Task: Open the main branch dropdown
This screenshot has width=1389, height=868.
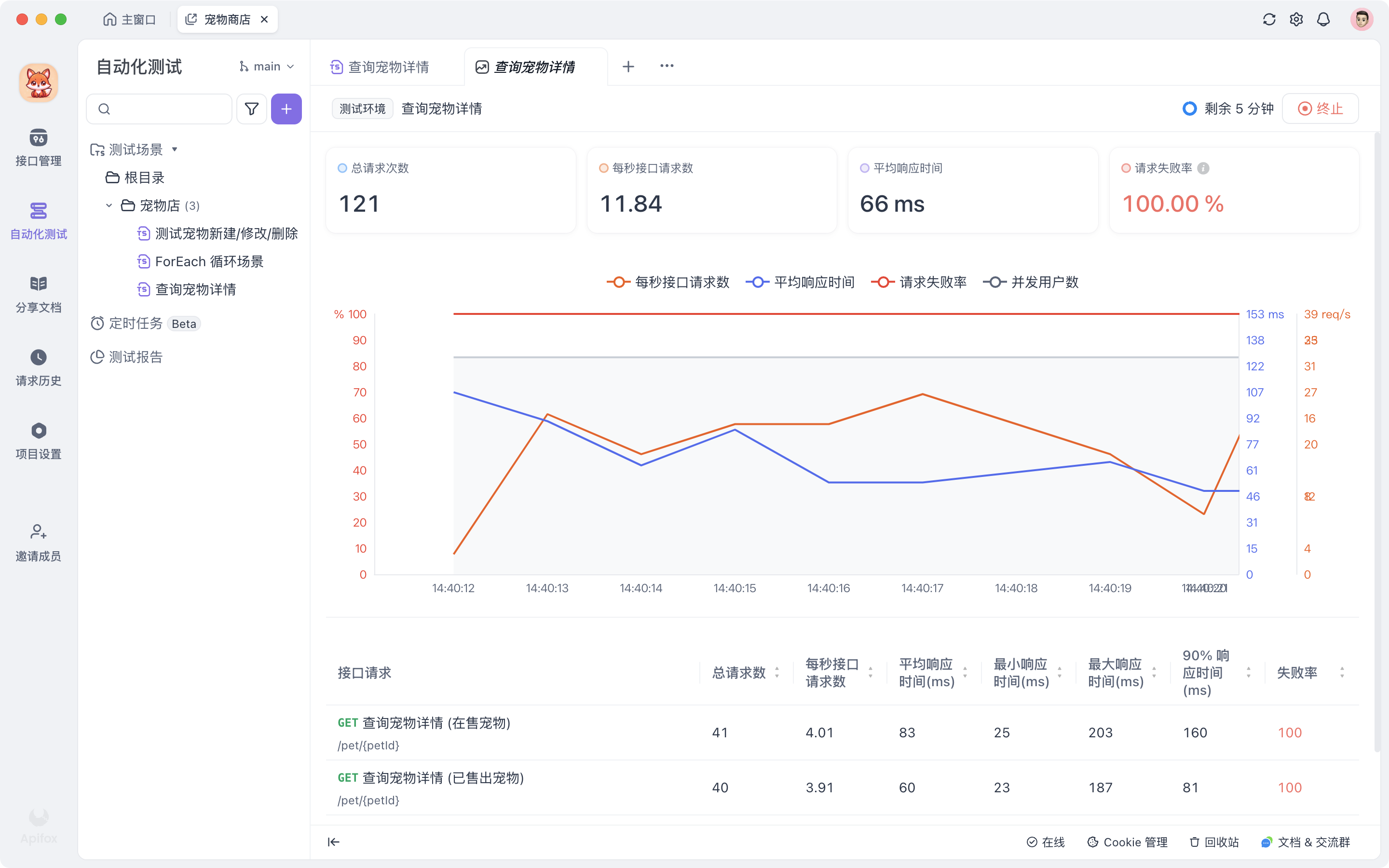Action: (266, 66)
